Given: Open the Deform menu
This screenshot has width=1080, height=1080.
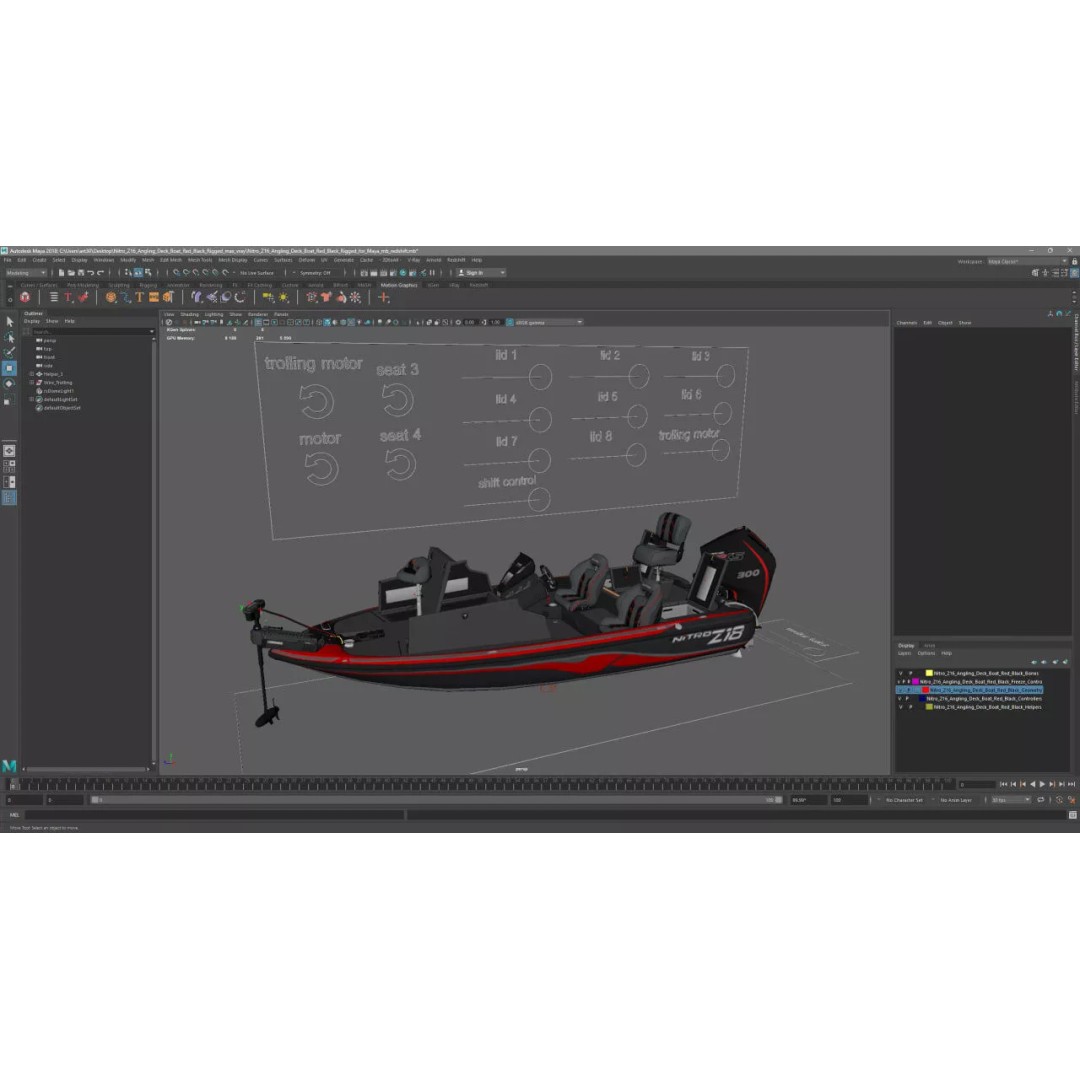Looking at the screenshot, I should point(307,260).
